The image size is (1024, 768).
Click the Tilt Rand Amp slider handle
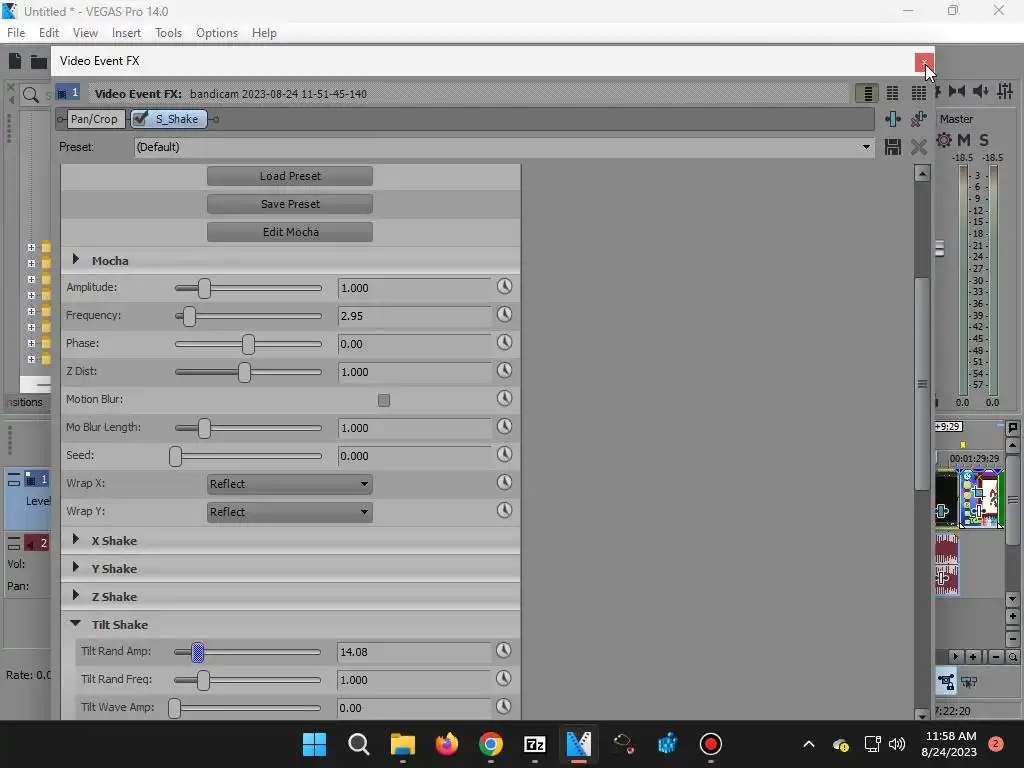coord(198,652)
